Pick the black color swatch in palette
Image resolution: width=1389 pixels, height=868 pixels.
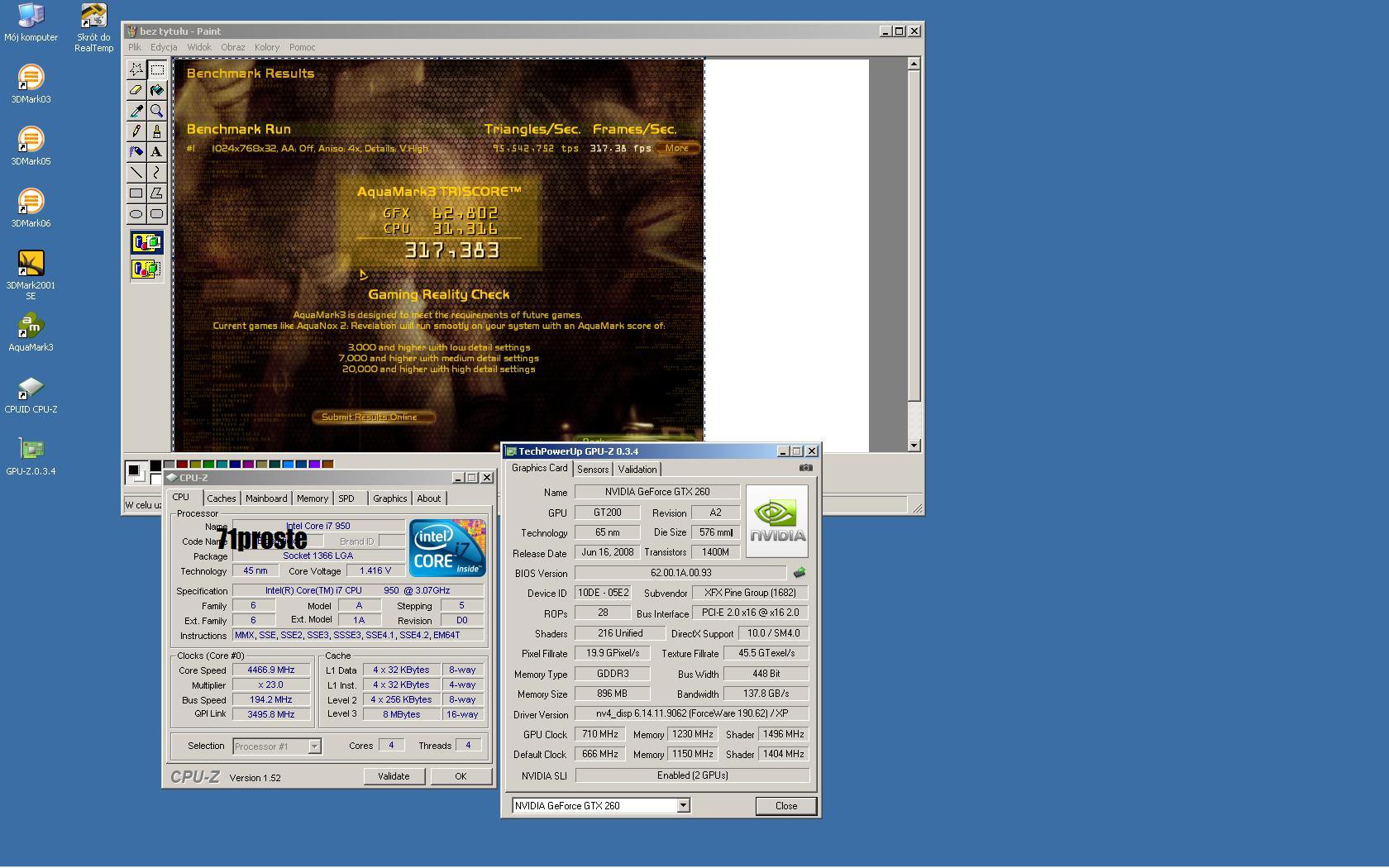[155, 465]
